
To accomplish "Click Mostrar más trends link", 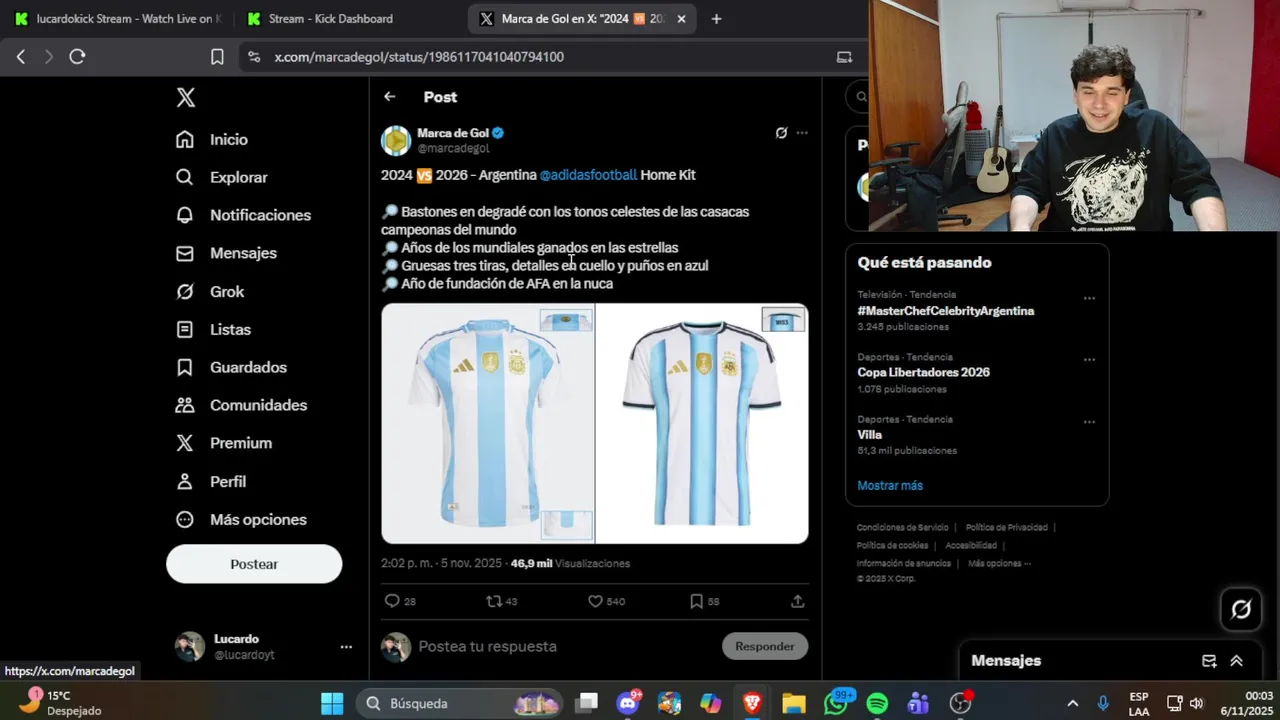I will (890, 485).
